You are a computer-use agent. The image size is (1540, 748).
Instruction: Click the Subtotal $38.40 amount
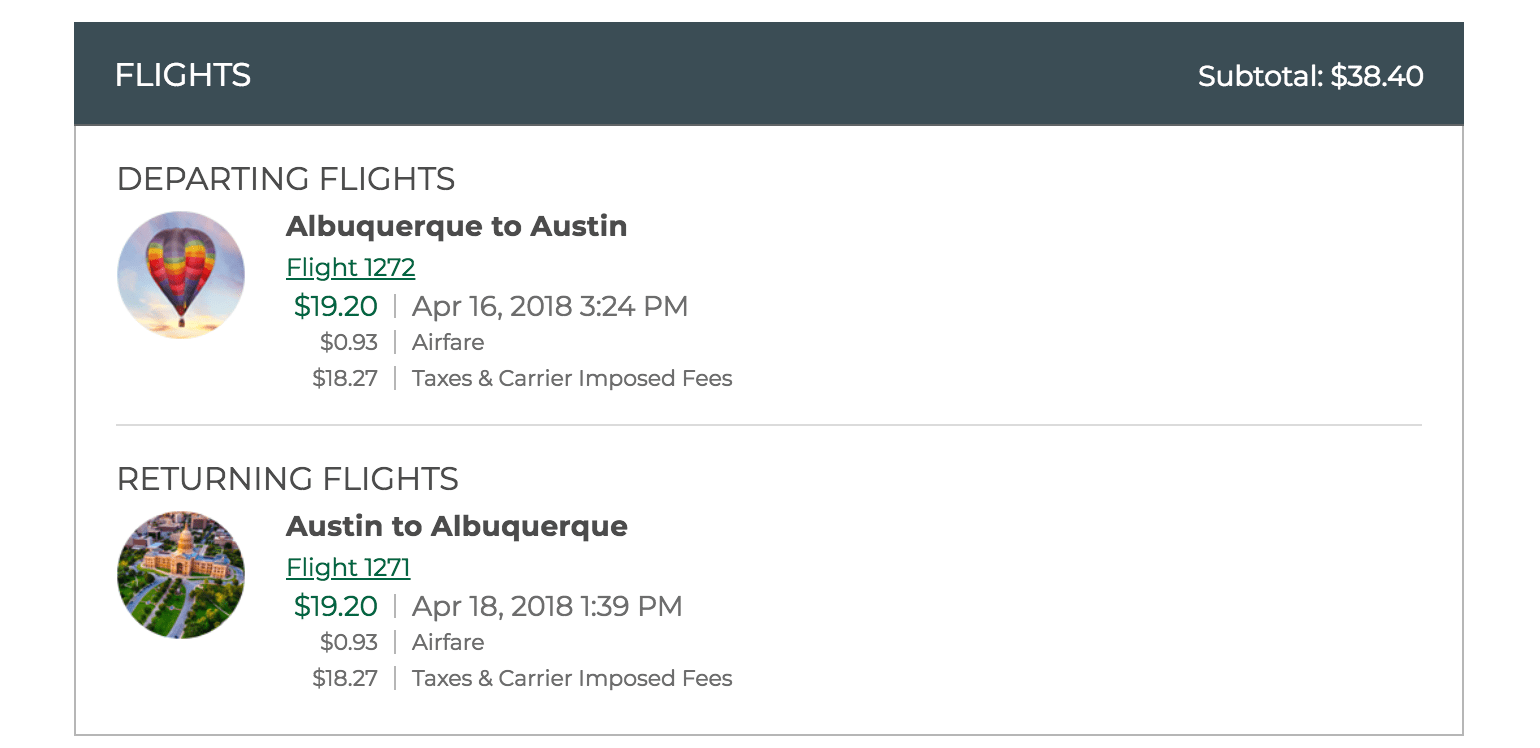click(x=1311, y=75)
